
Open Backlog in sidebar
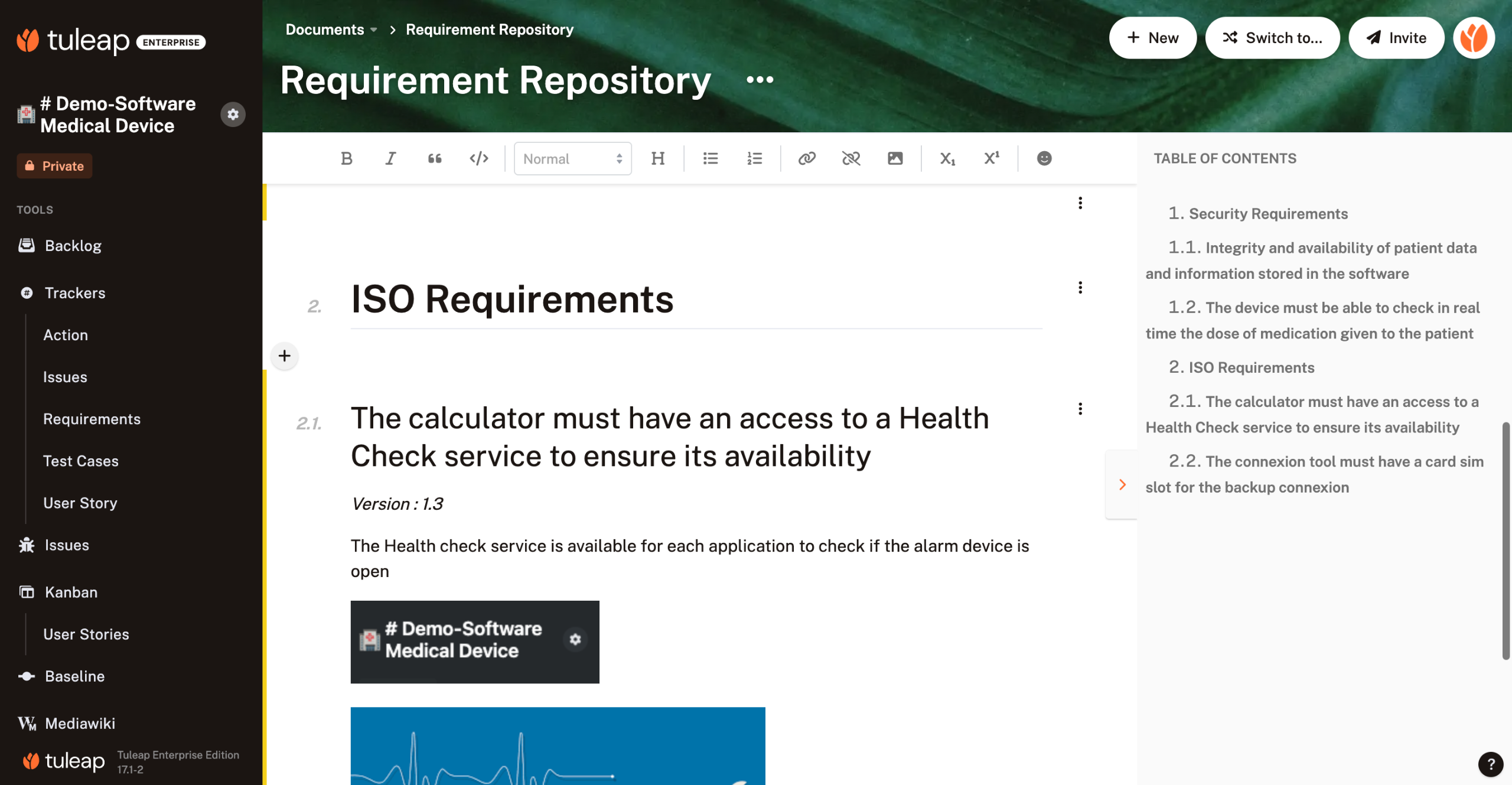[73, 246]
